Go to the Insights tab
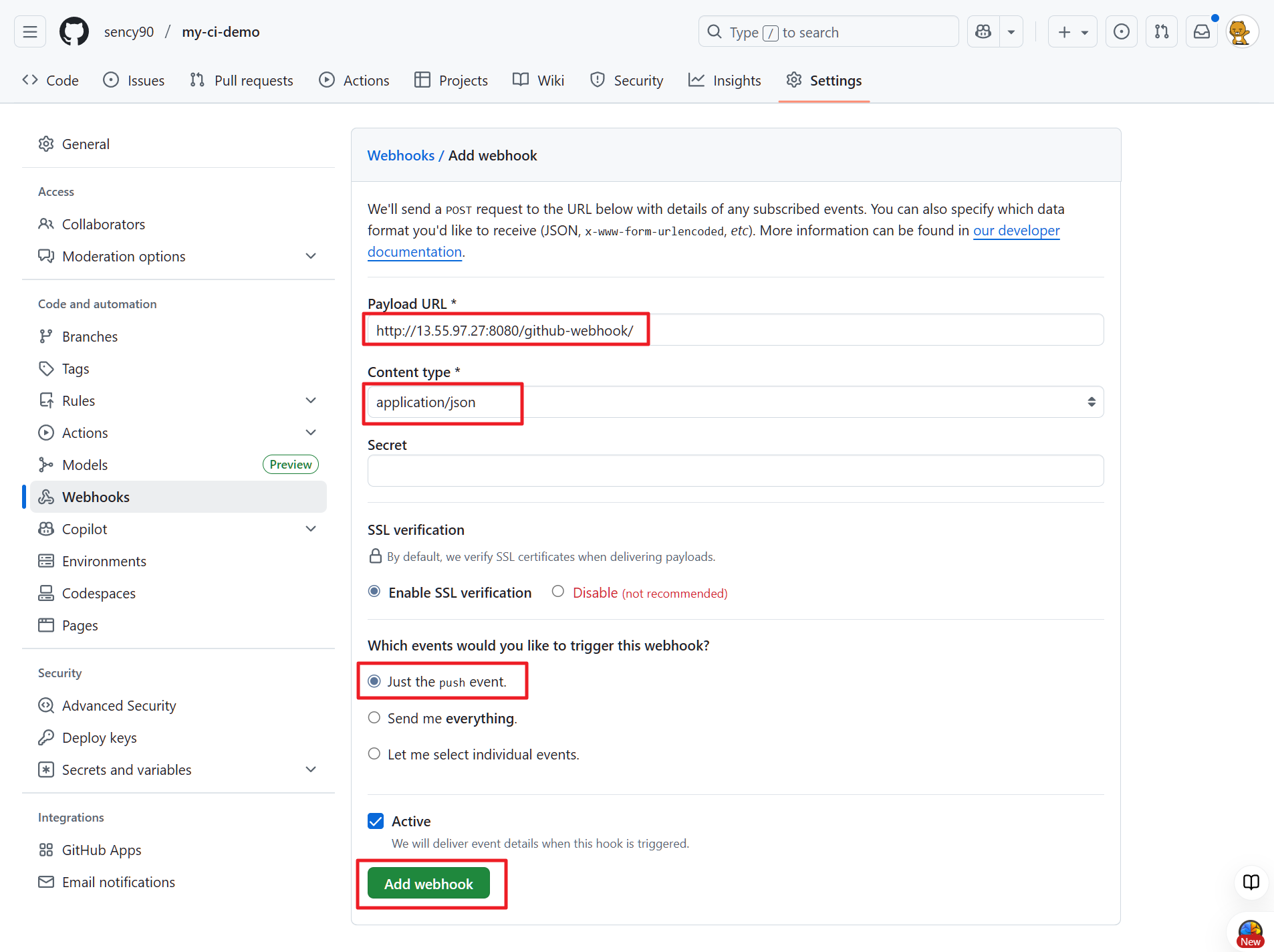Image resolution: width=1274 pixels, height=952 pixels. (725, 80)
